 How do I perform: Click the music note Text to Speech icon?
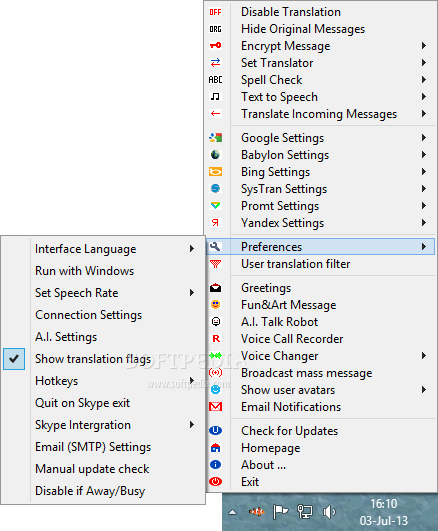215,97
